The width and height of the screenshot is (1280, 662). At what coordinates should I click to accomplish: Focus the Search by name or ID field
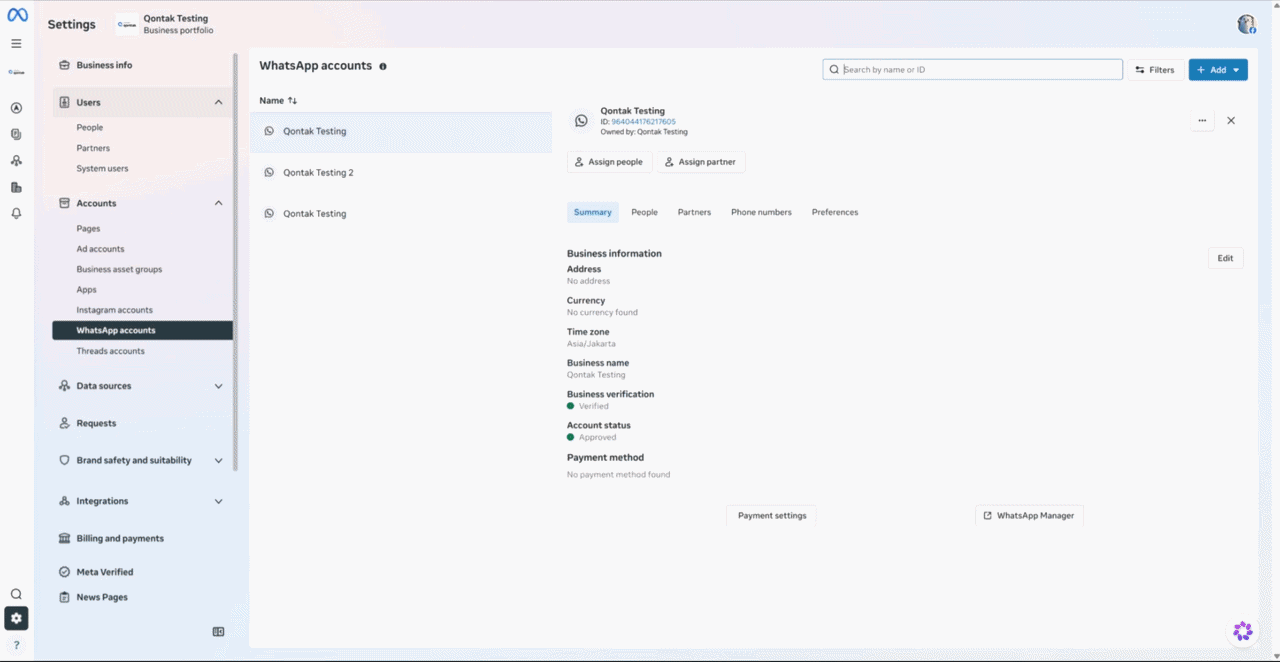pyautogui.click(x=973, y=69)
